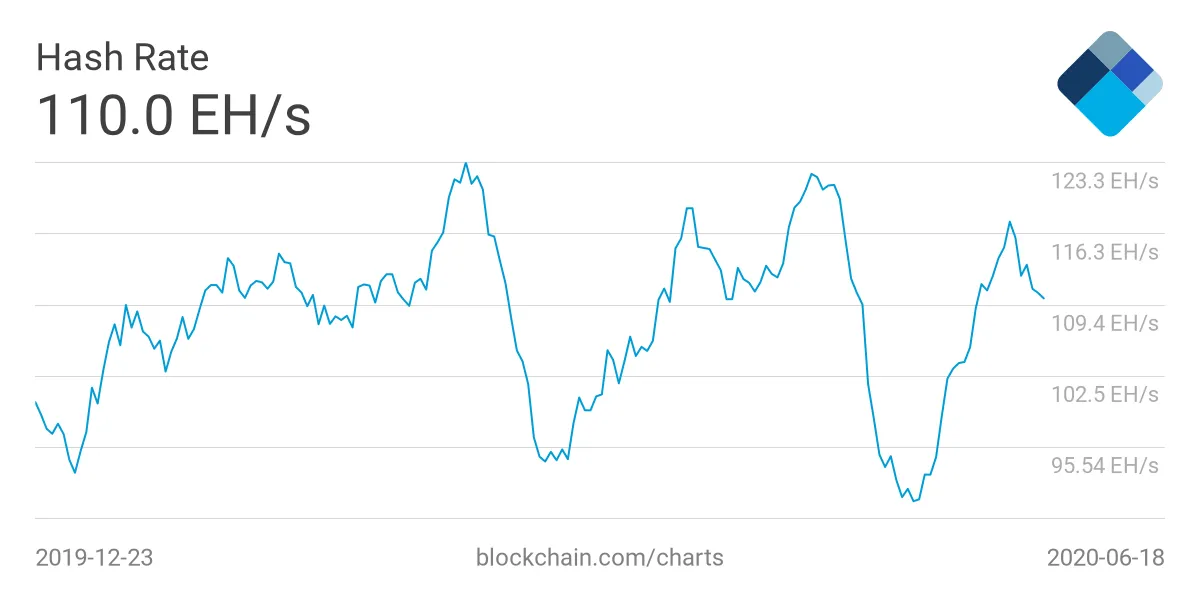Select the 95.54 EH/s axis label
The height and width of the screenshot is (600, 1200).
(1104, 465)
